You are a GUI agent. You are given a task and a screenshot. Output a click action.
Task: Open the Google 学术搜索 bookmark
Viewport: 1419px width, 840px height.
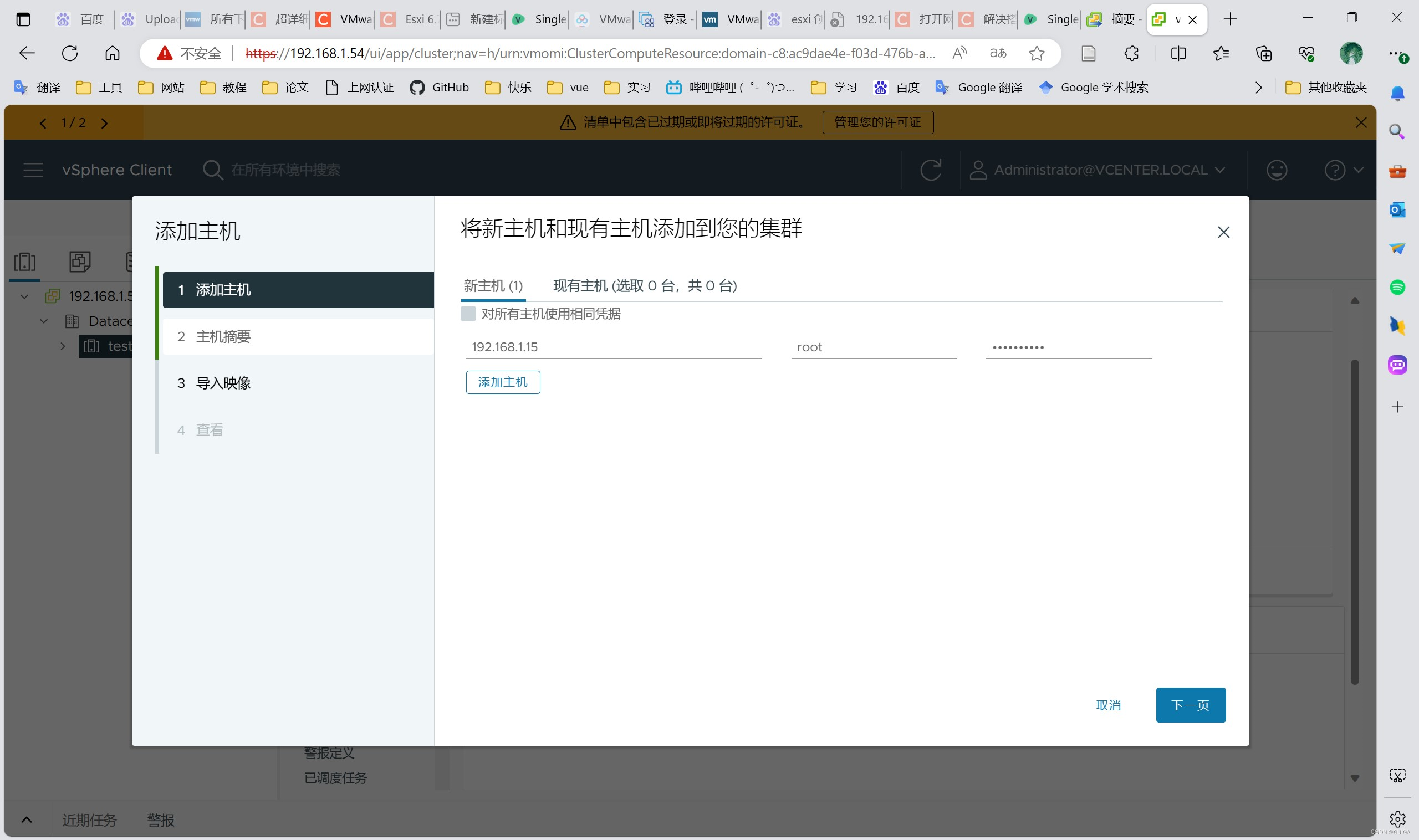[1094, 87]
